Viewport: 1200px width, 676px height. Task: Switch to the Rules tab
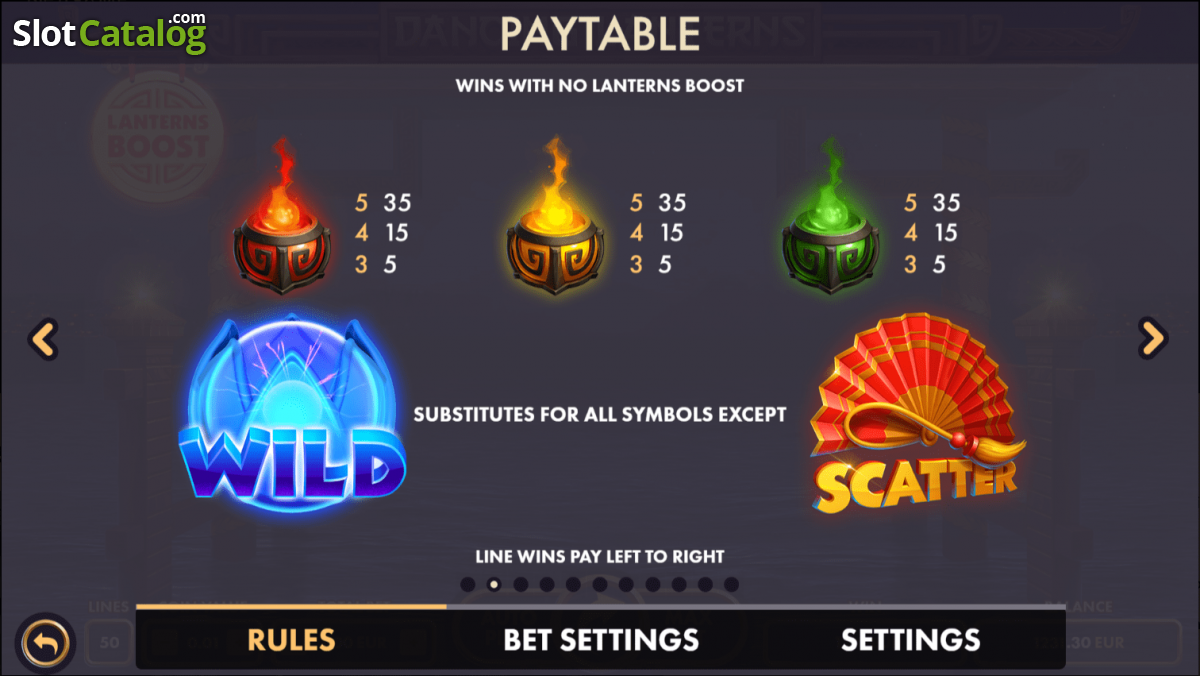[x=291, y=639]
